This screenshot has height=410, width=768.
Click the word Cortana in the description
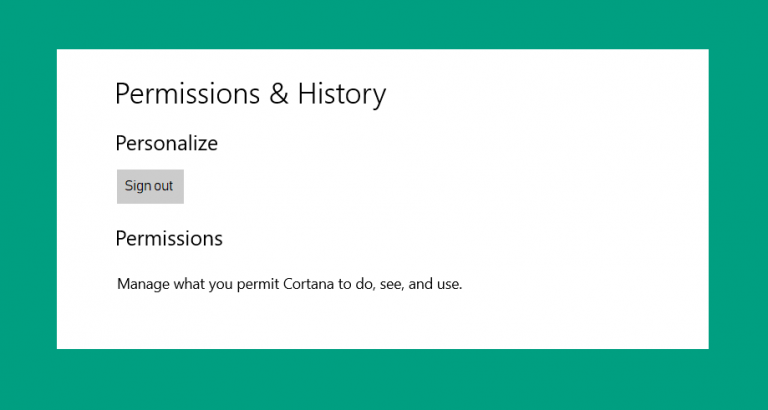coord(309,284)
